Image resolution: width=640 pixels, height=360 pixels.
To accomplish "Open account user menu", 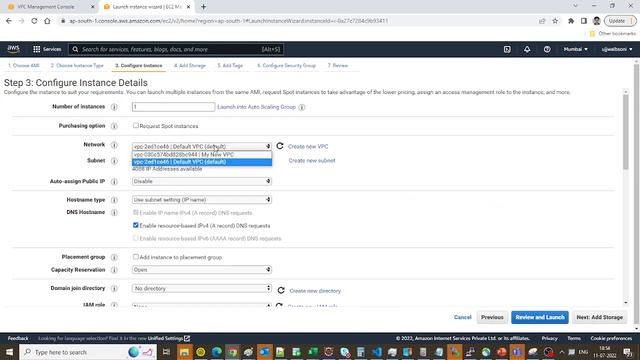I will coord(617,49).
